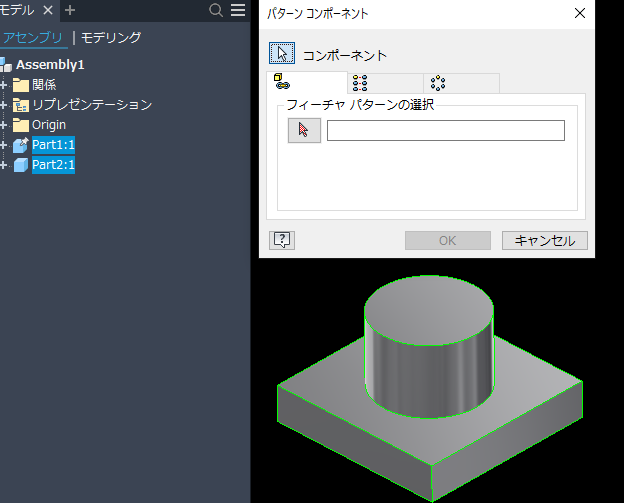Click the Assembly1 assembly icon

pyautogui.click(x=6, y=65)
